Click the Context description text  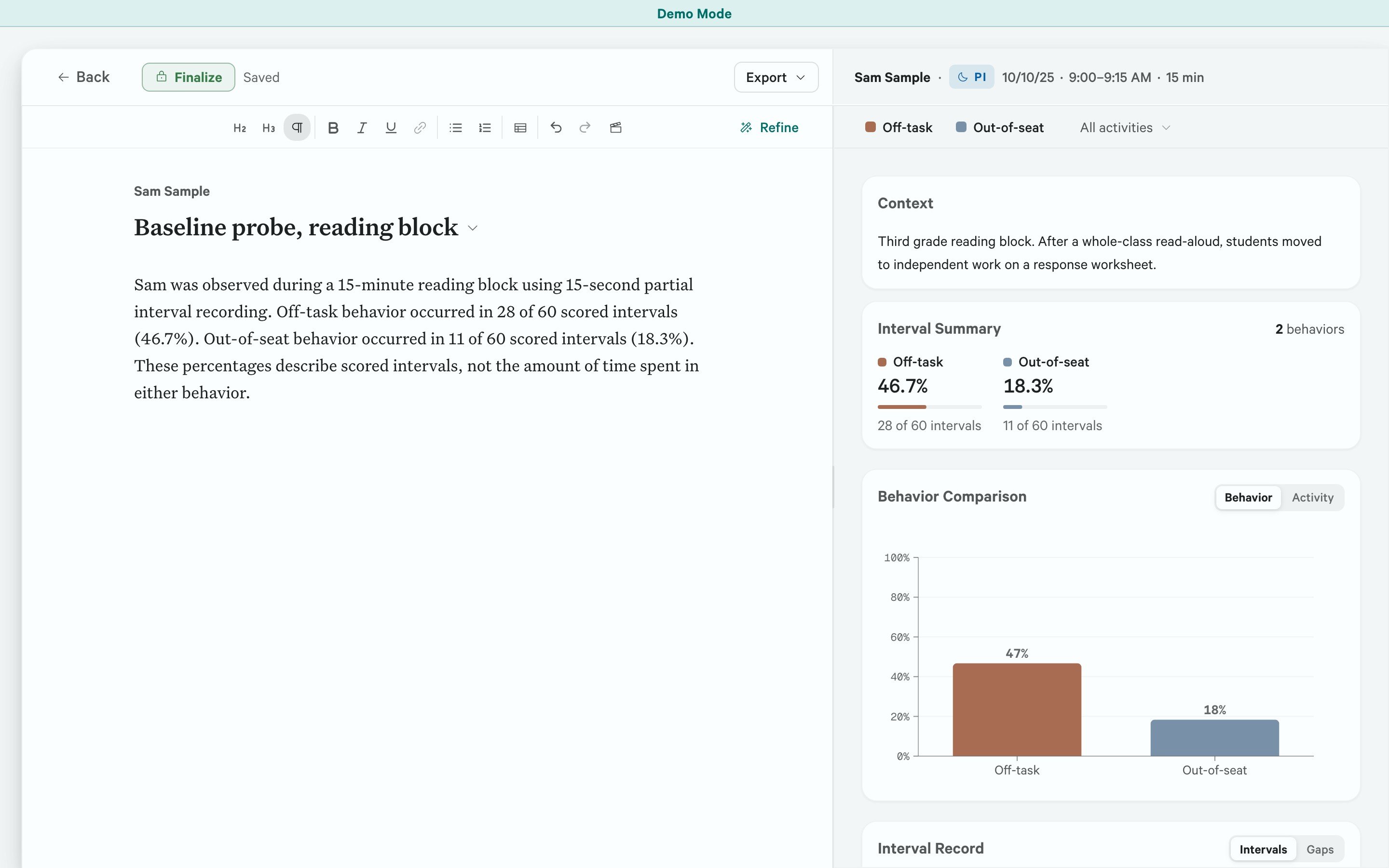(x=1099, y=253)
